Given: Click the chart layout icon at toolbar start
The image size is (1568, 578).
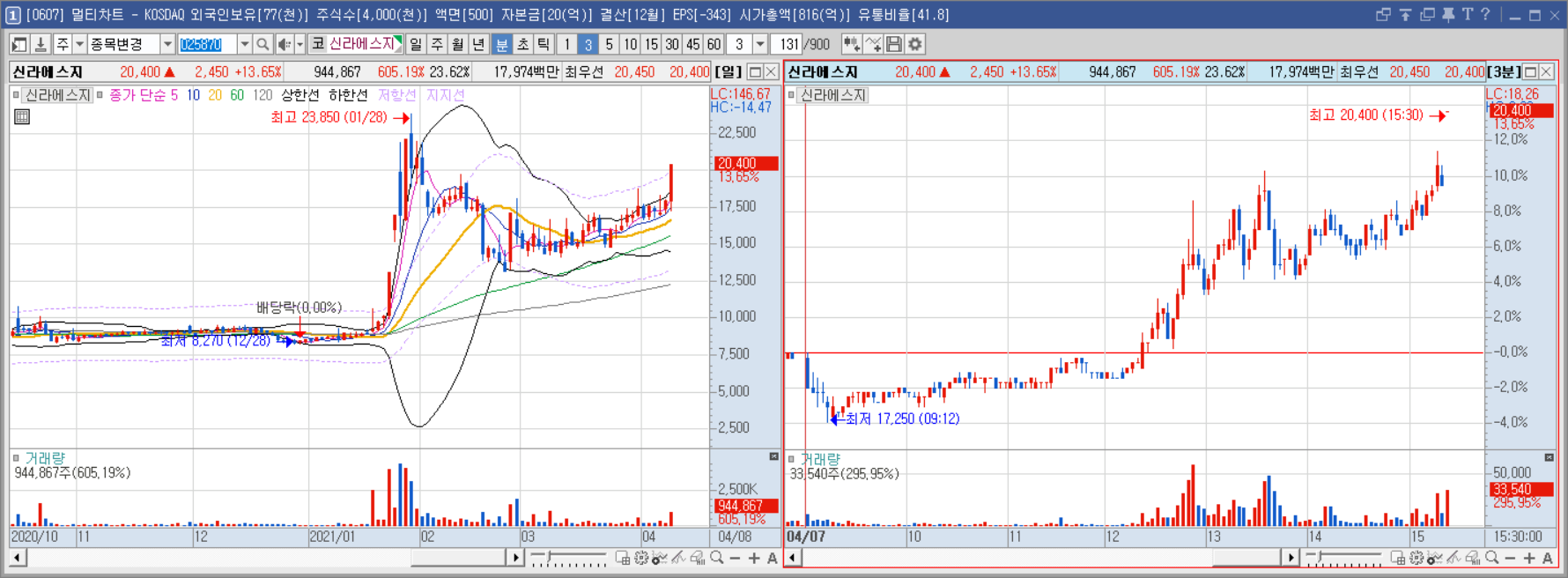Looking at the screenshot, I should click(x=18, y=44).
